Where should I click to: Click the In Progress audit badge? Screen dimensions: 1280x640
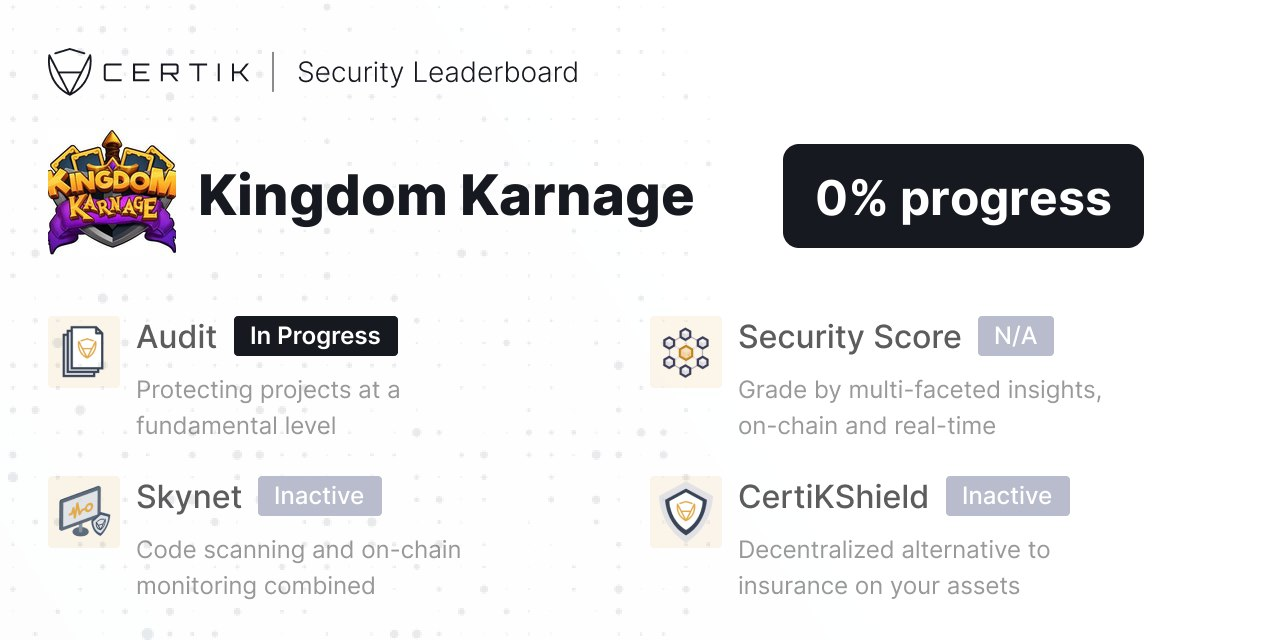pyautogui.click(x=316, y=336)
